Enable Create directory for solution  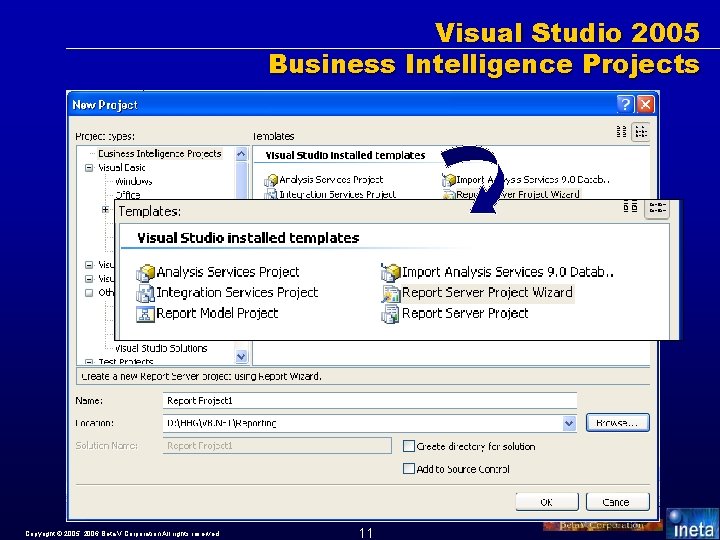click(408, 446)
